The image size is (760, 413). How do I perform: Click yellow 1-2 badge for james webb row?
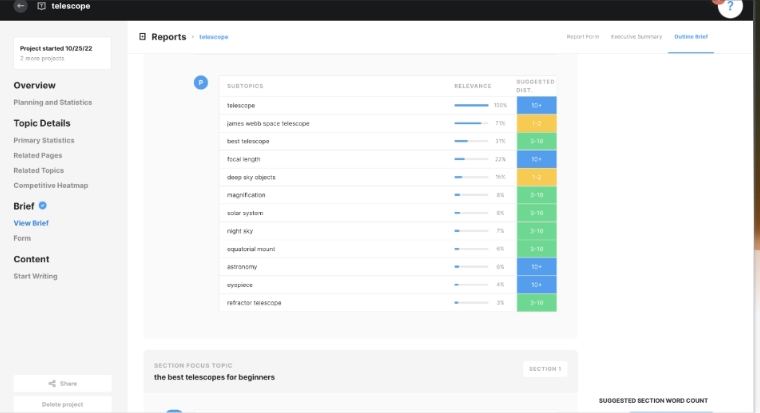[x=536, y=123]
